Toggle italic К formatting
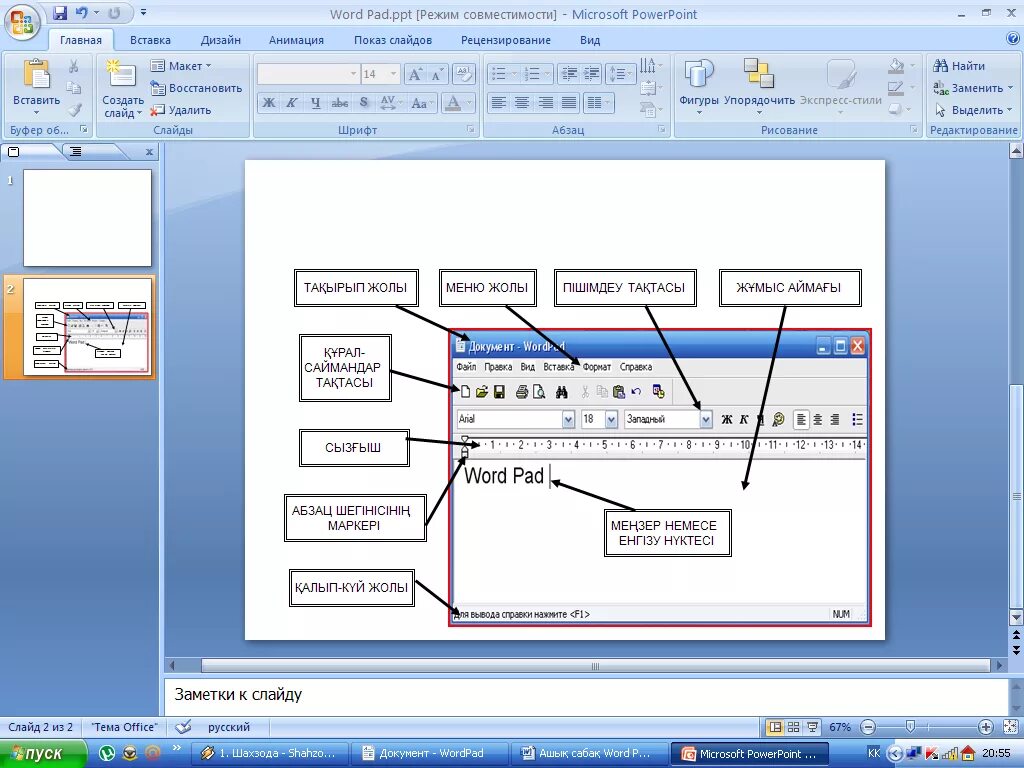The width and height of the screenshot is (1024, 768). tap(291, 103)
